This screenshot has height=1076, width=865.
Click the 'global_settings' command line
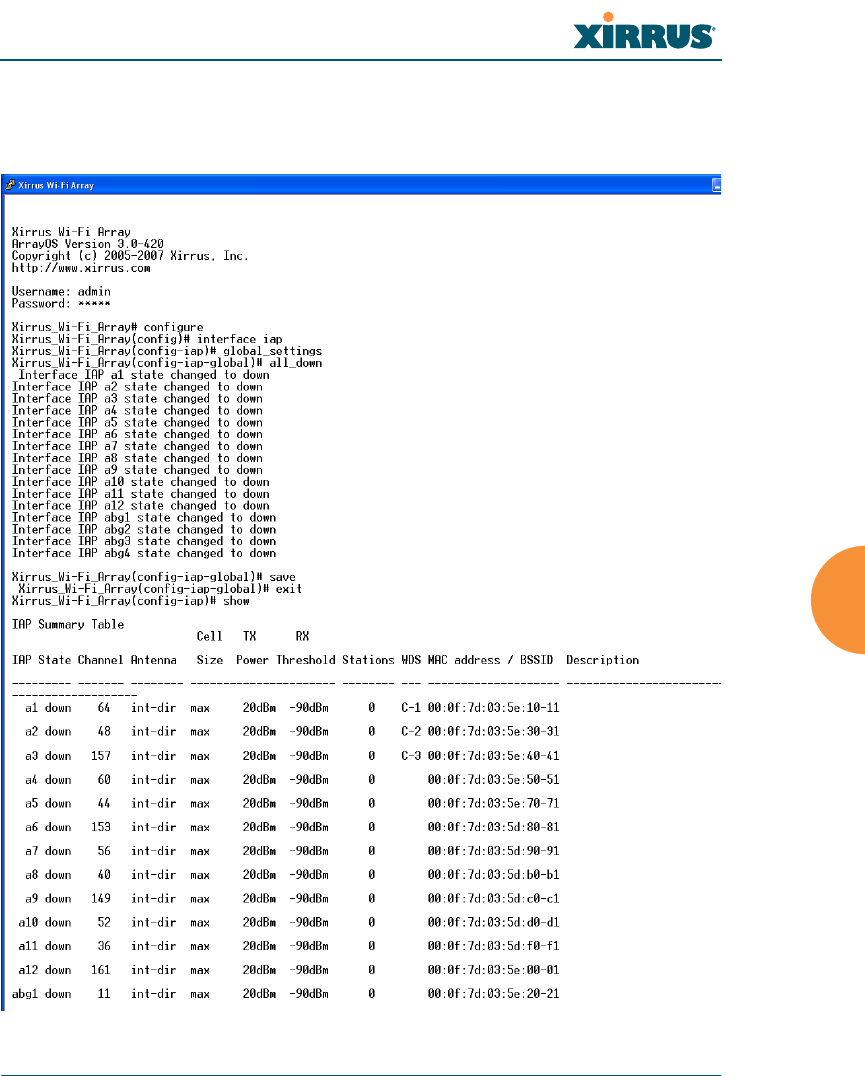pyautogui.click(x=167, y=351)
